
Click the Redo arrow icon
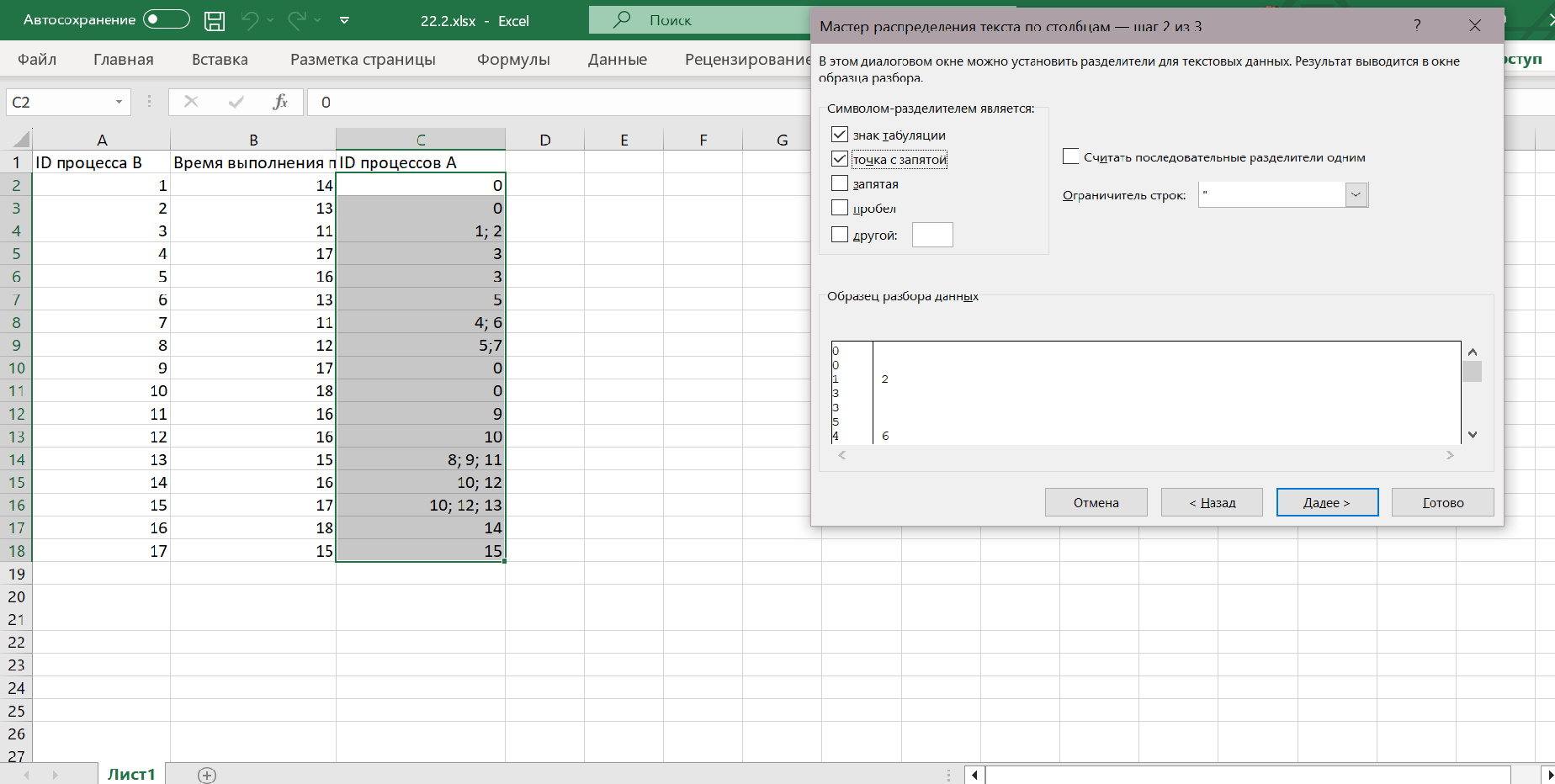pyautogui.click(x=296, y=20)
